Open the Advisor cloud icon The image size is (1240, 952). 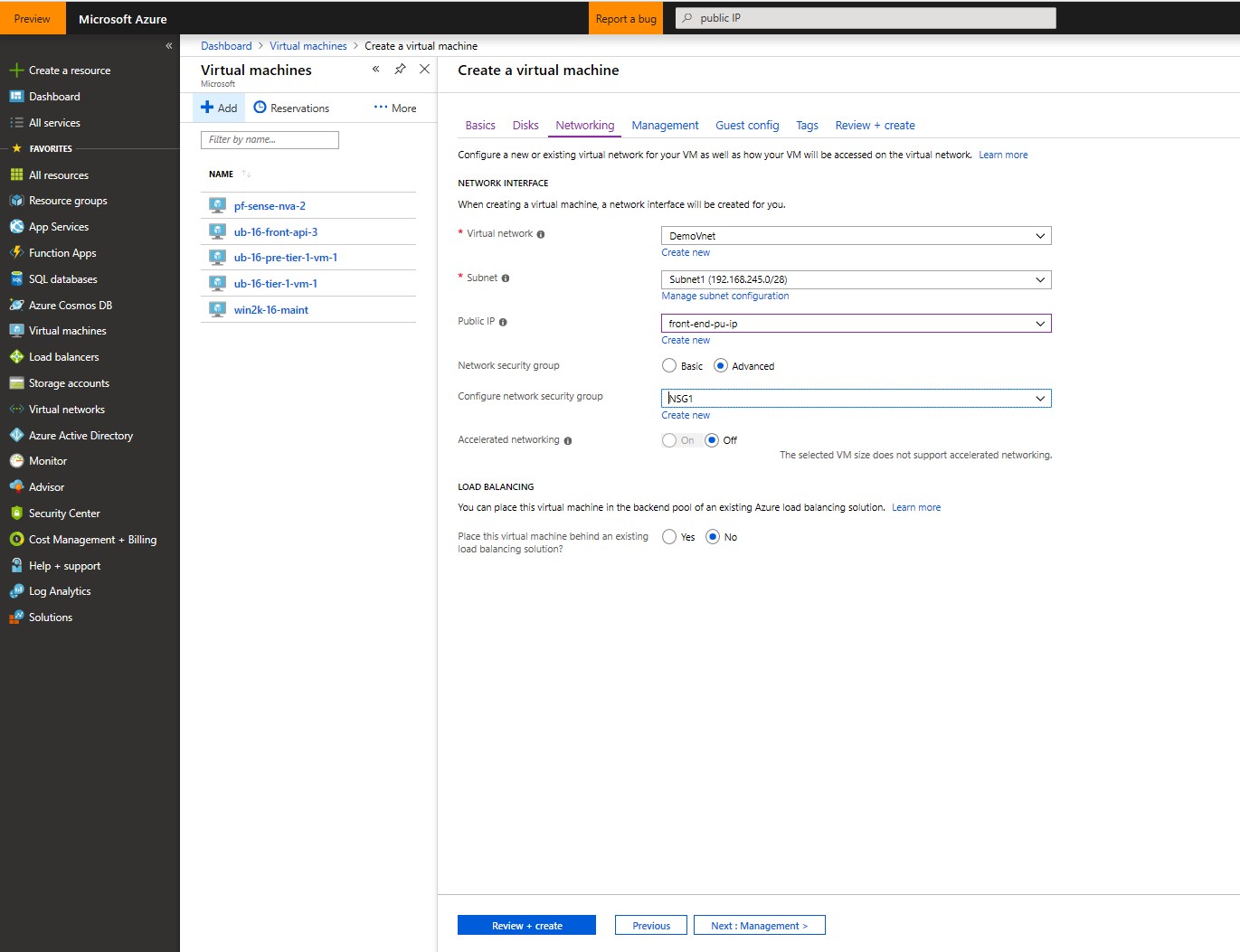click(x=16, y=487)
